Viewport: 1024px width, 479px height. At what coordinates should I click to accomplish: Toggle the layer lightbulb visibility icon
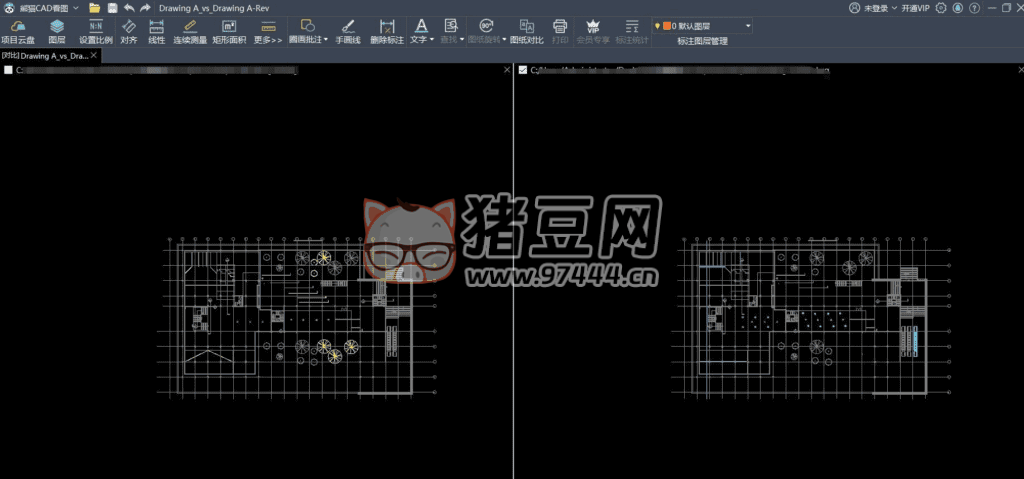657,25
